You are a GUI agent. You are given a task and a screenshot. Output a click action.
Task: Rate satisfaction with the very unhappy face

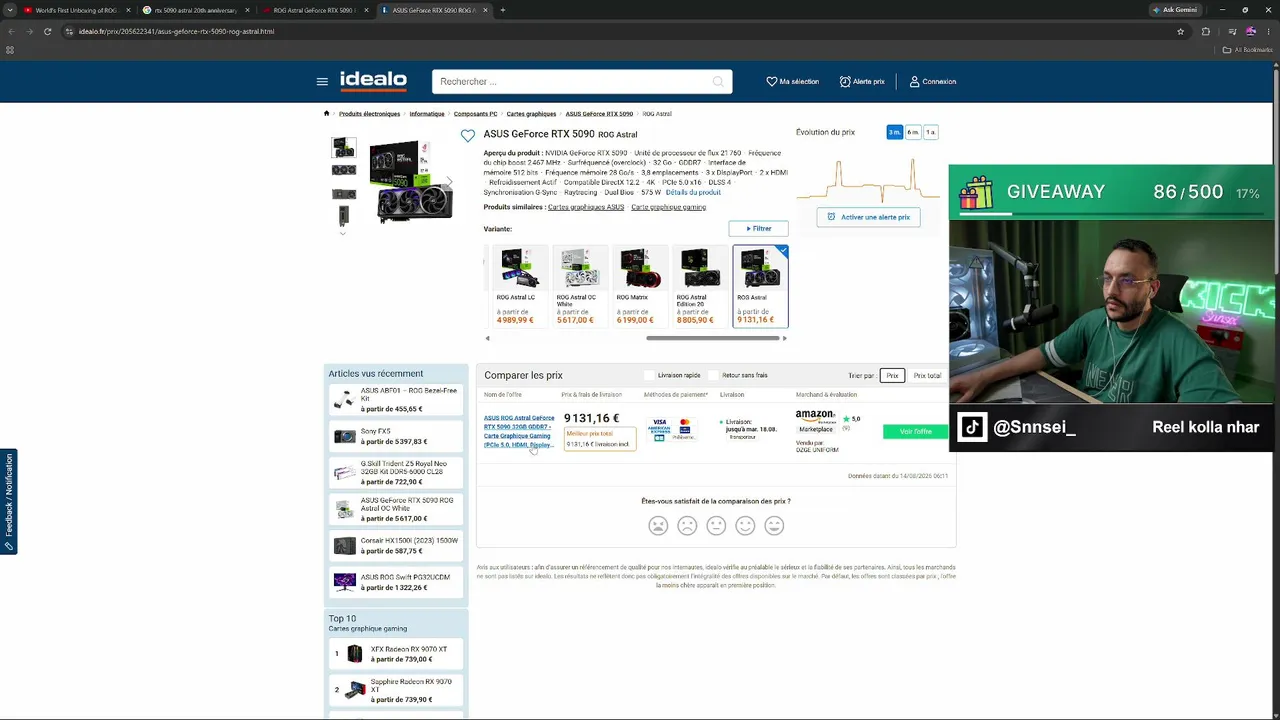pos(658,525)
